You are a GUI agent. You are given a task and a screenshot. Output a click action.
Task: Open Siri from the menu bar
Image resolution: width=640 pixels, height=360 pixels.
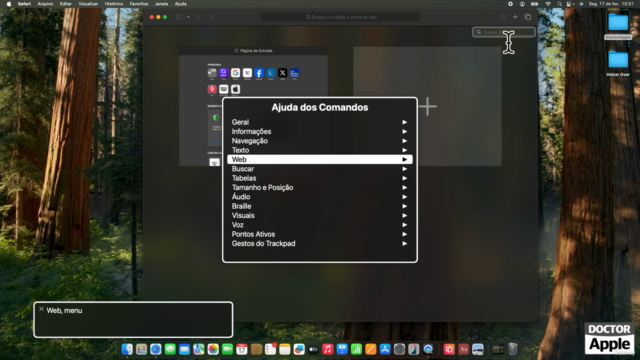coord(581,4)
